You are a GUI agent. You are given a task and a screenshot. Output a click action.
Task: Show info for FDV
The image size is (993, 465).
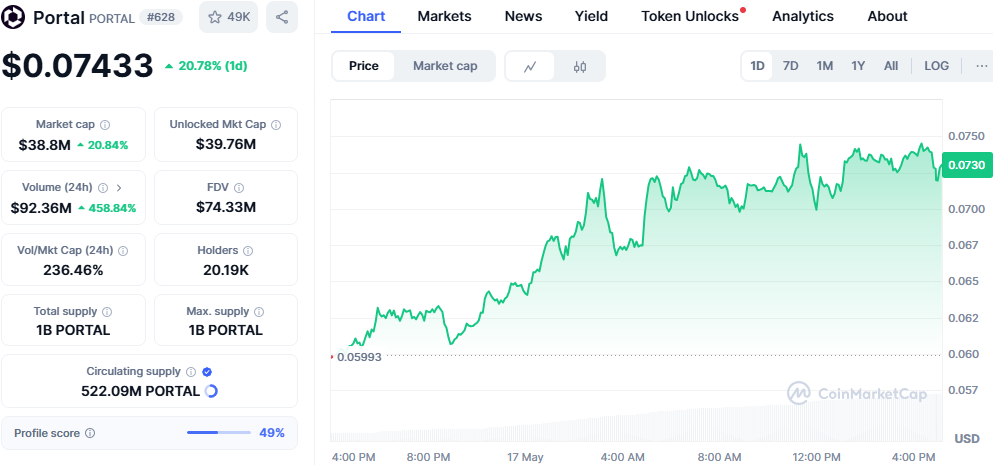(x=239, y=188)
